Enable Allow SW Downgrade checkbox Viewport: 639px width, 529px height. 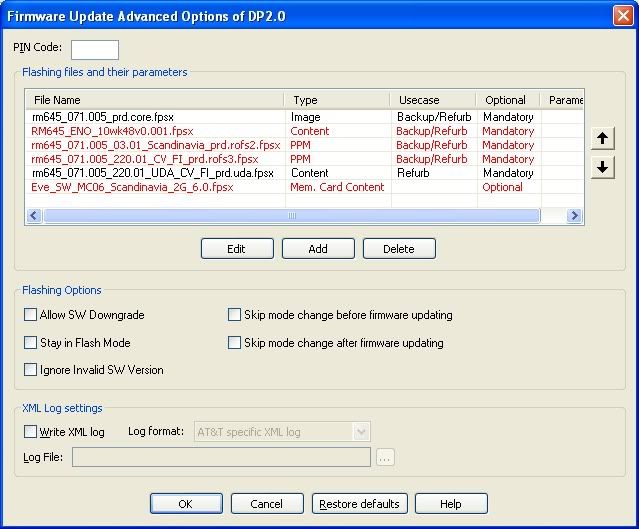(30, 315)
